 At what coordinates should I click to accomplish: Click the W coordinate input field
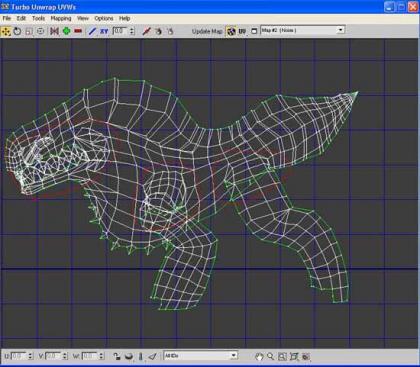(90, 356)
